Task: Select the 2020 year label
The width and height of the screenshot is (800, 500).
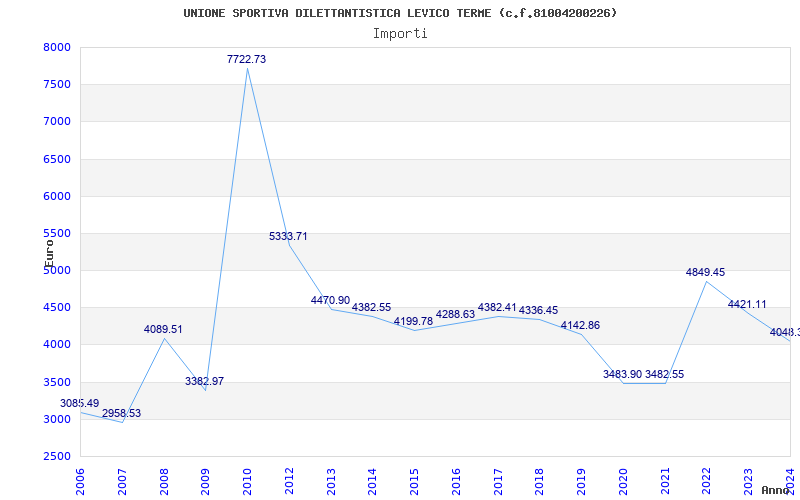Action: click(x=623, y=482)
